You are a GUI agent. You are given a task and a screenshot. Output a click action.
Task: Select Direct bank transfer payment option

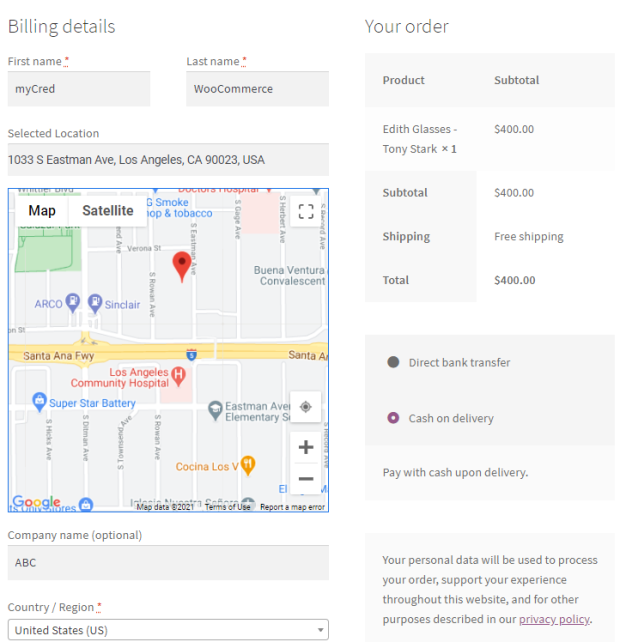pos(393,362)
